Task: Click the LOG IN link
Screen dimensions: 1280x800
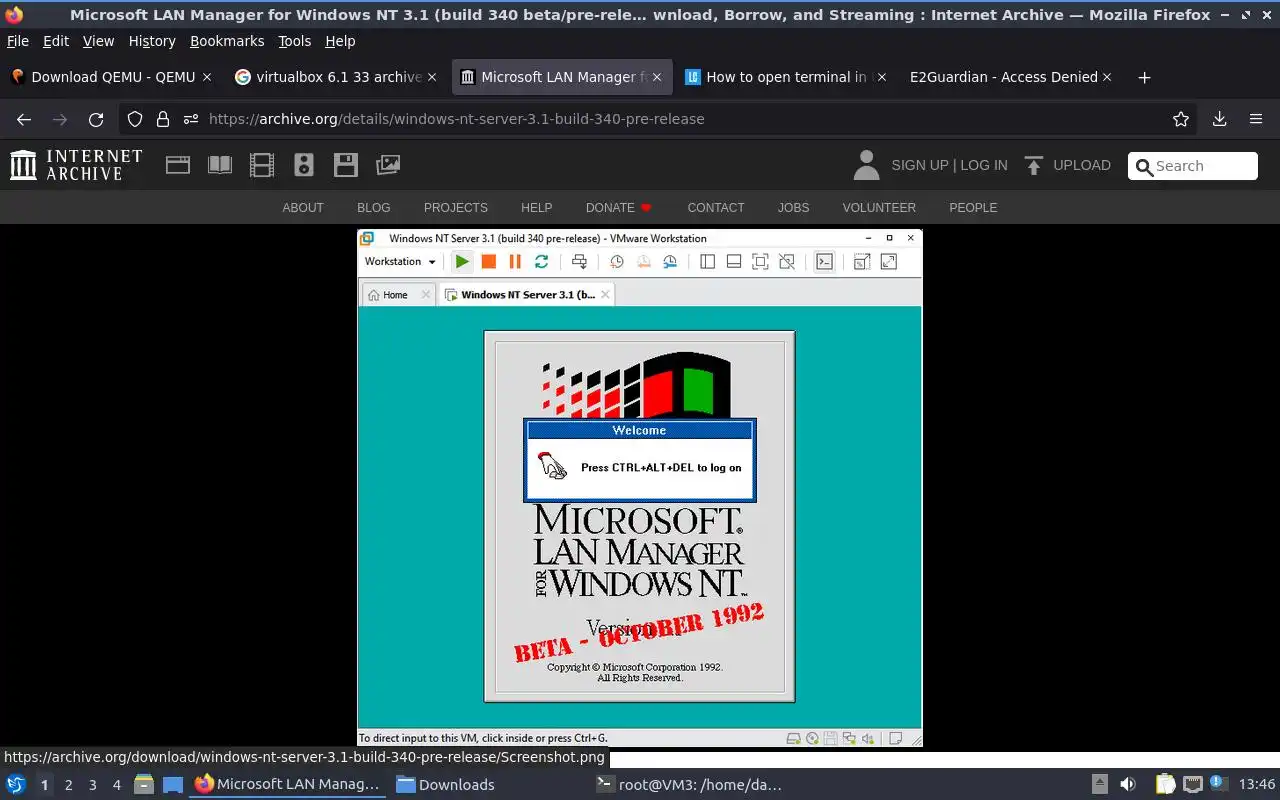Action: 984,165
